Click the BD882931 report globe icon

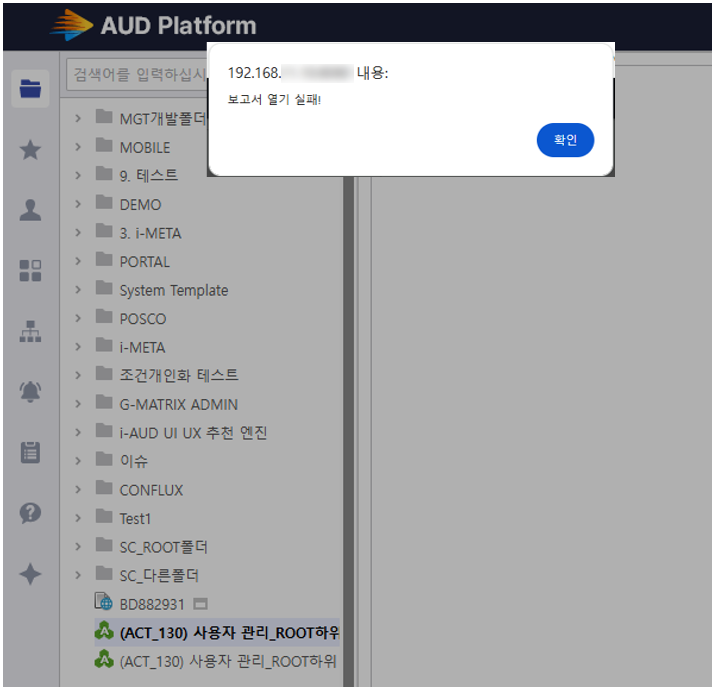coord(103,602)
